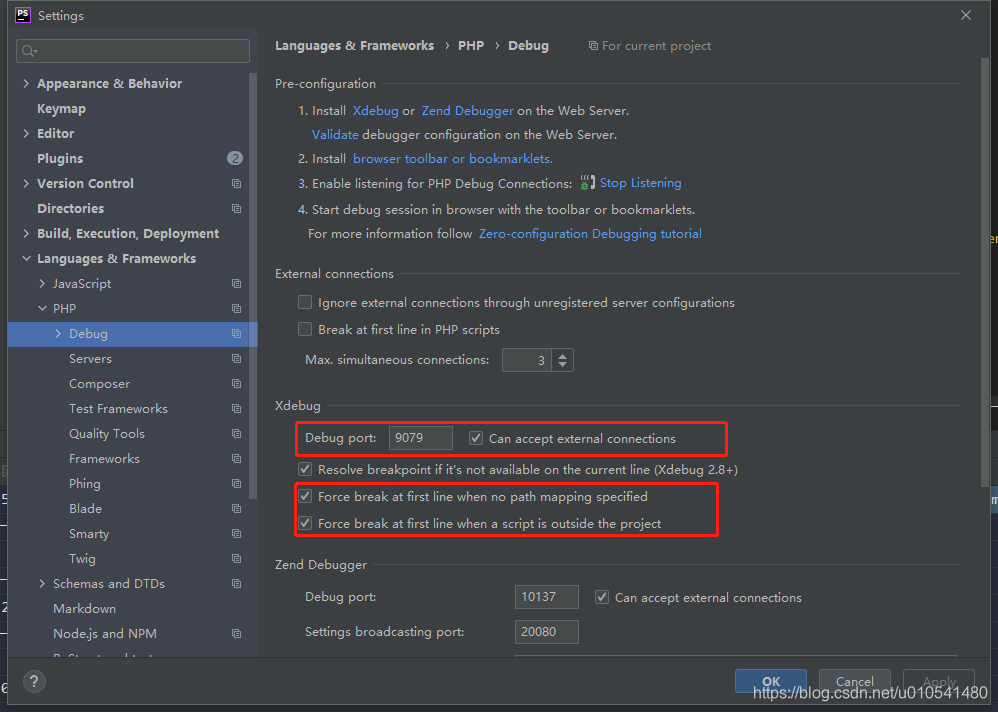The width and height of the screenshot is (998, 712).
Task: Select Test Frameworks page
Action: pyautogui.click(x=118, y=408)
